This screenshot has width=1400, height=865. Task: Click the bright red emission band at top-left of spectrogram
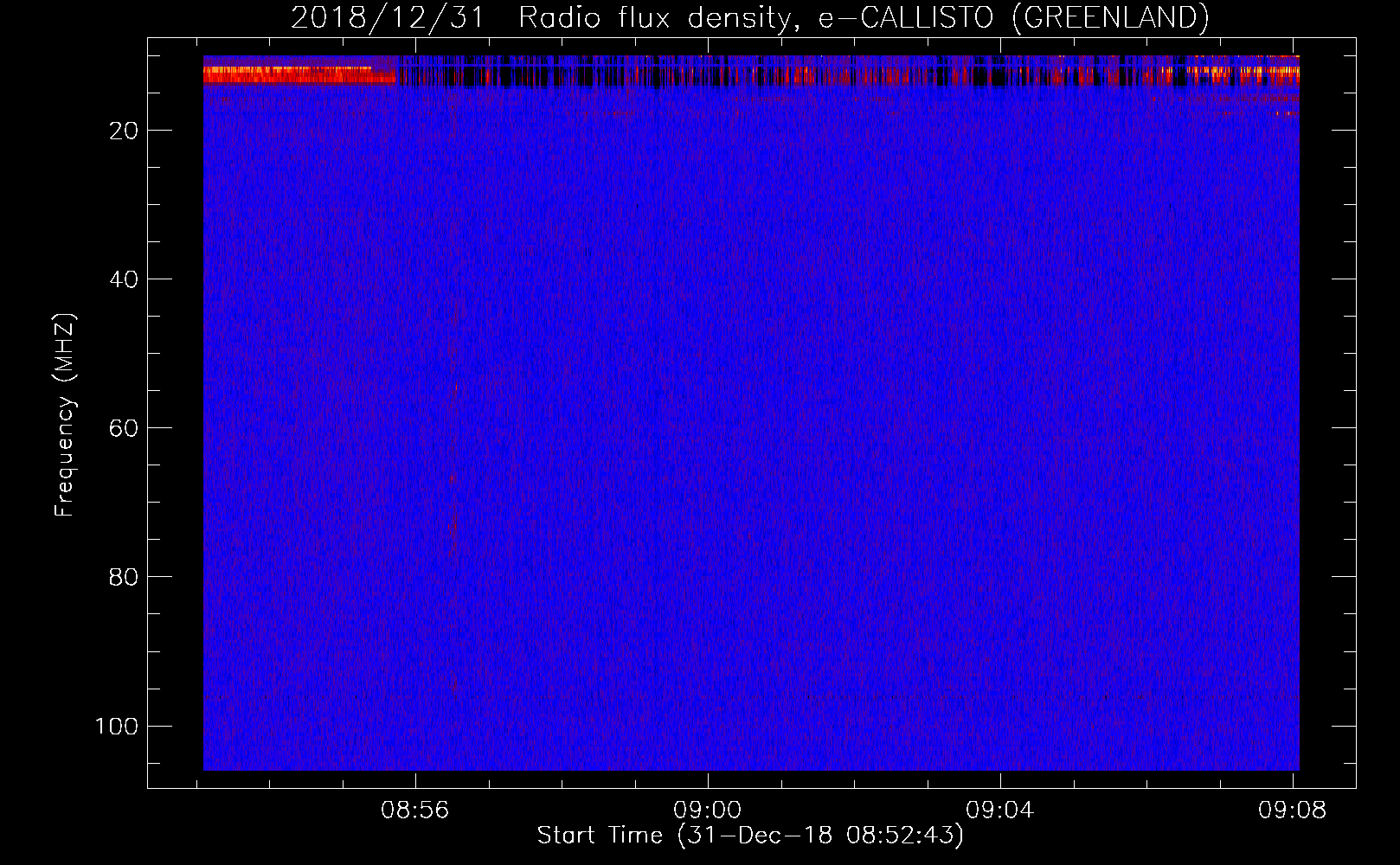point(299,75)
